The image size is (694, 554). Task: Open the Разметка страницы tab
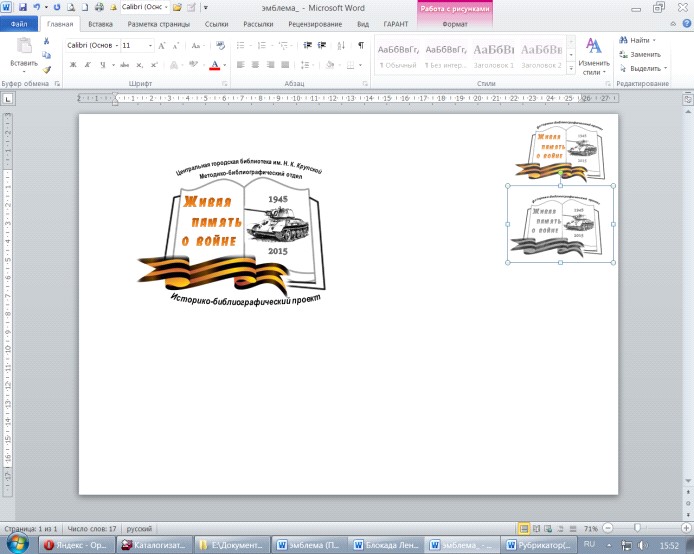[x=158, y=24]
